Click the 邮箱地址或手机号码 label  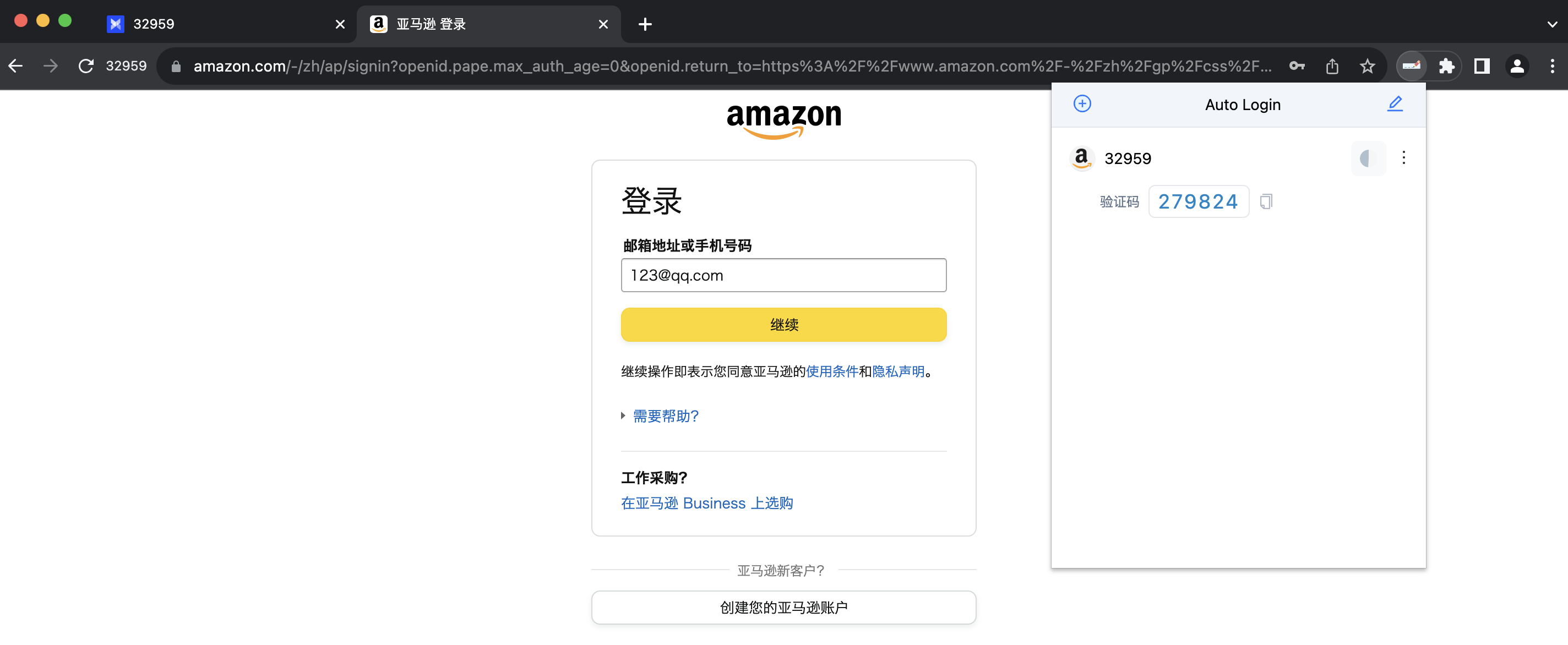tap(687, 245)
